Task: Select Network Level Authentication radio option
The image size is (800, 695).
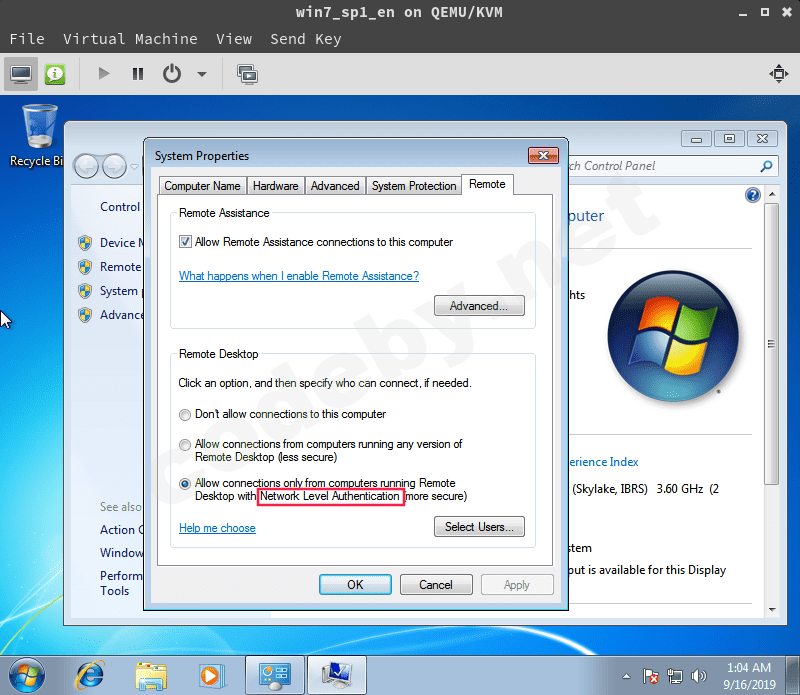Action: pos(185,484)
